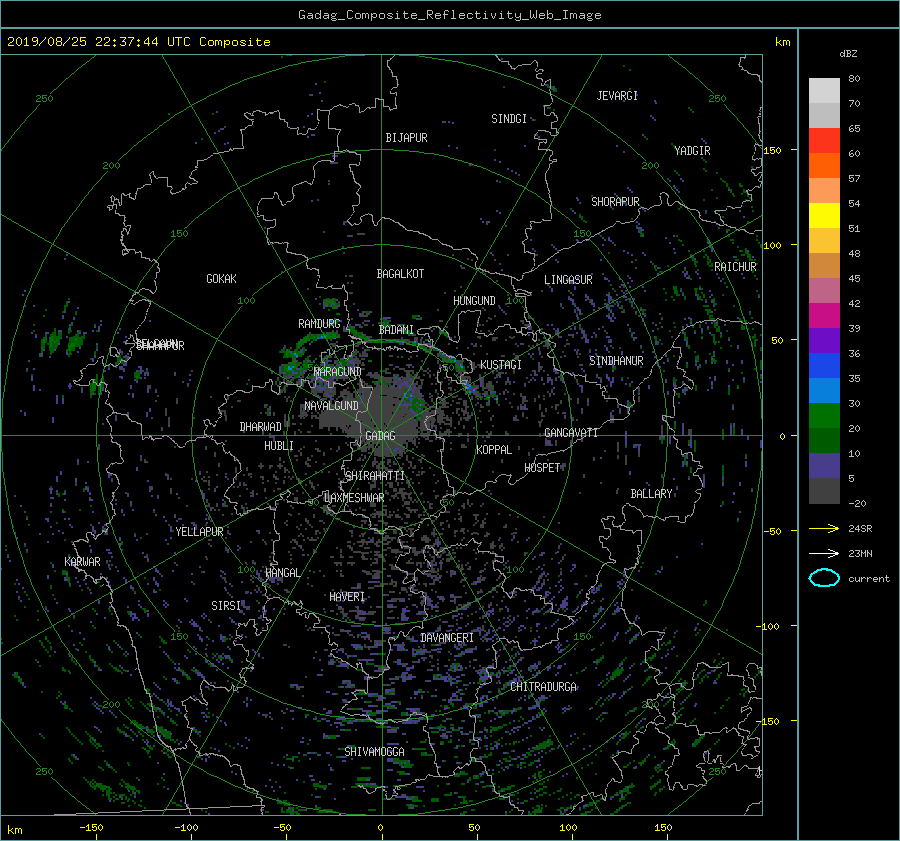Image resolution: width=900 pixels, height=841 pixels.
Task: Click the LINGASUR city label
Action: click(x=568, y=280)
